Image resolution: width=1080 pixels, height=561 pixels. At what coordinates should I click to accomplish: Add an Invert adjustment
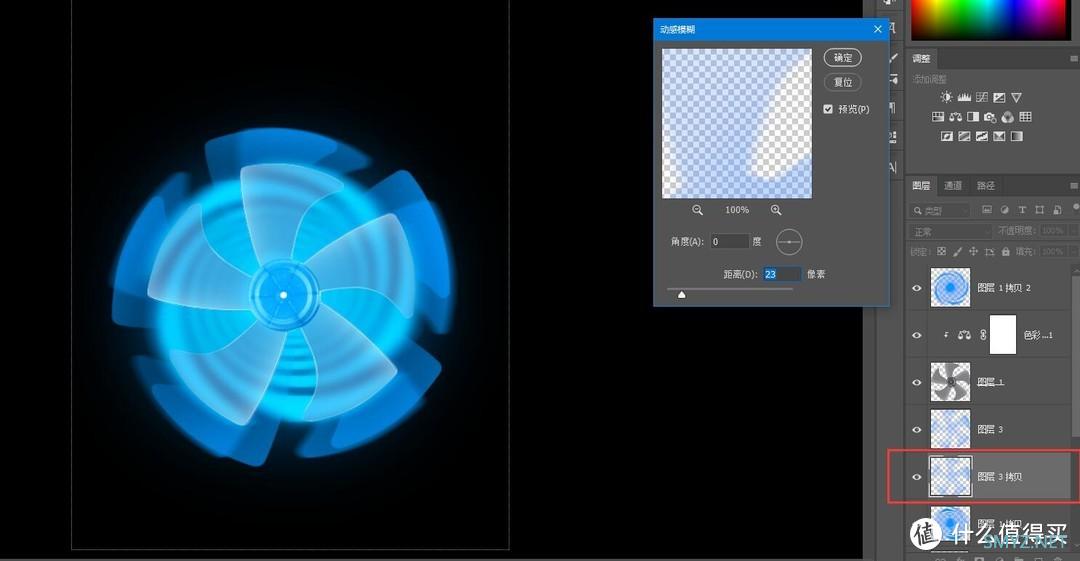tap(947, 136)
